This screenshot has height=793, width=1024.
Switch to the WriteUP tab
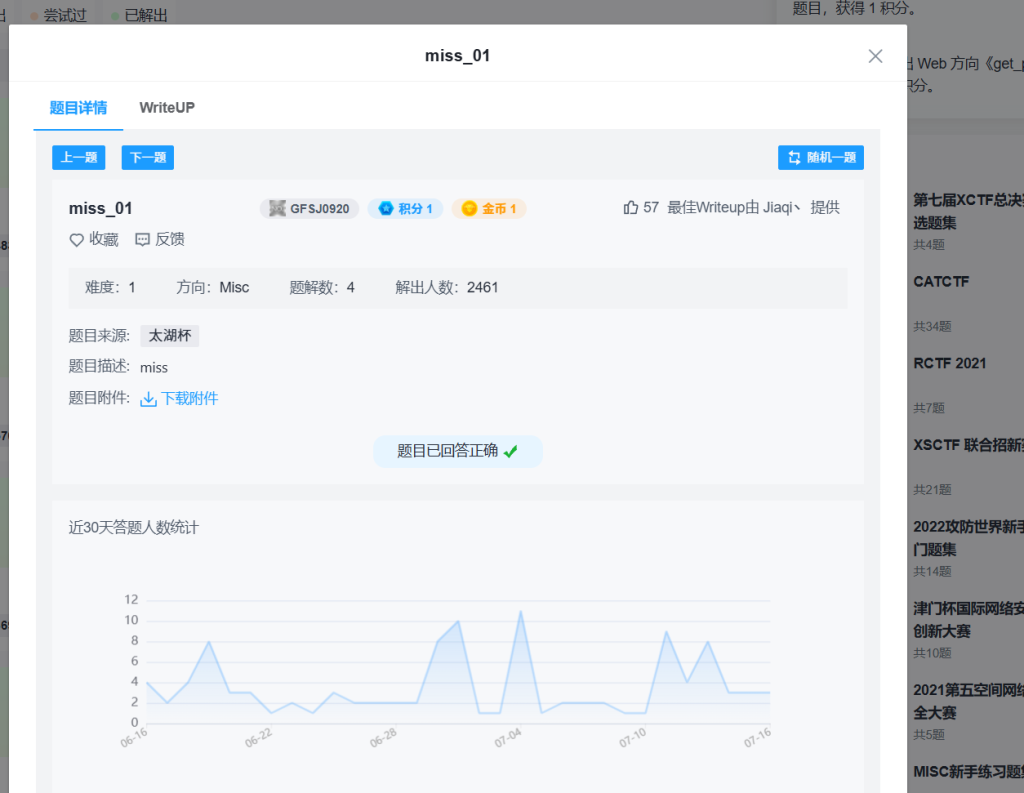[167, 107]
